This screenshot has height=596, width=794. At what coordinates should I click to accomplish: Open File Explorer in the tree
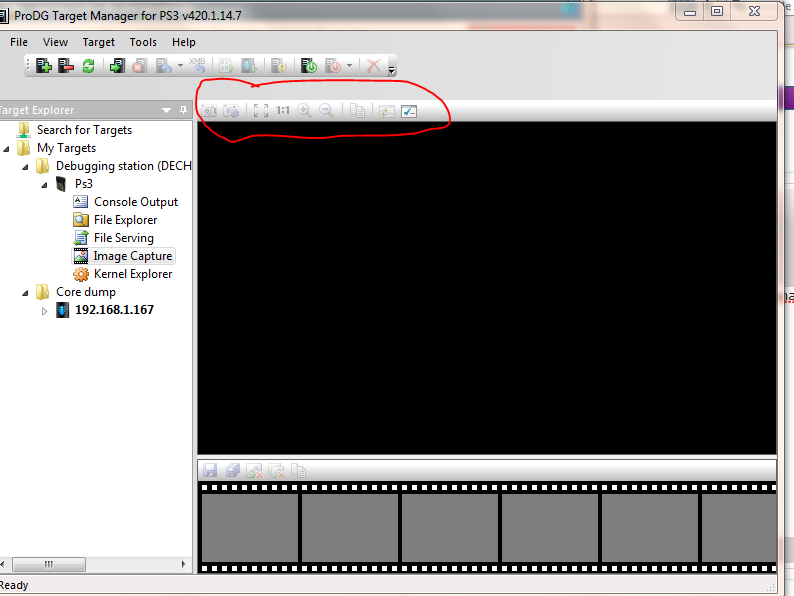tap(126, 220)
